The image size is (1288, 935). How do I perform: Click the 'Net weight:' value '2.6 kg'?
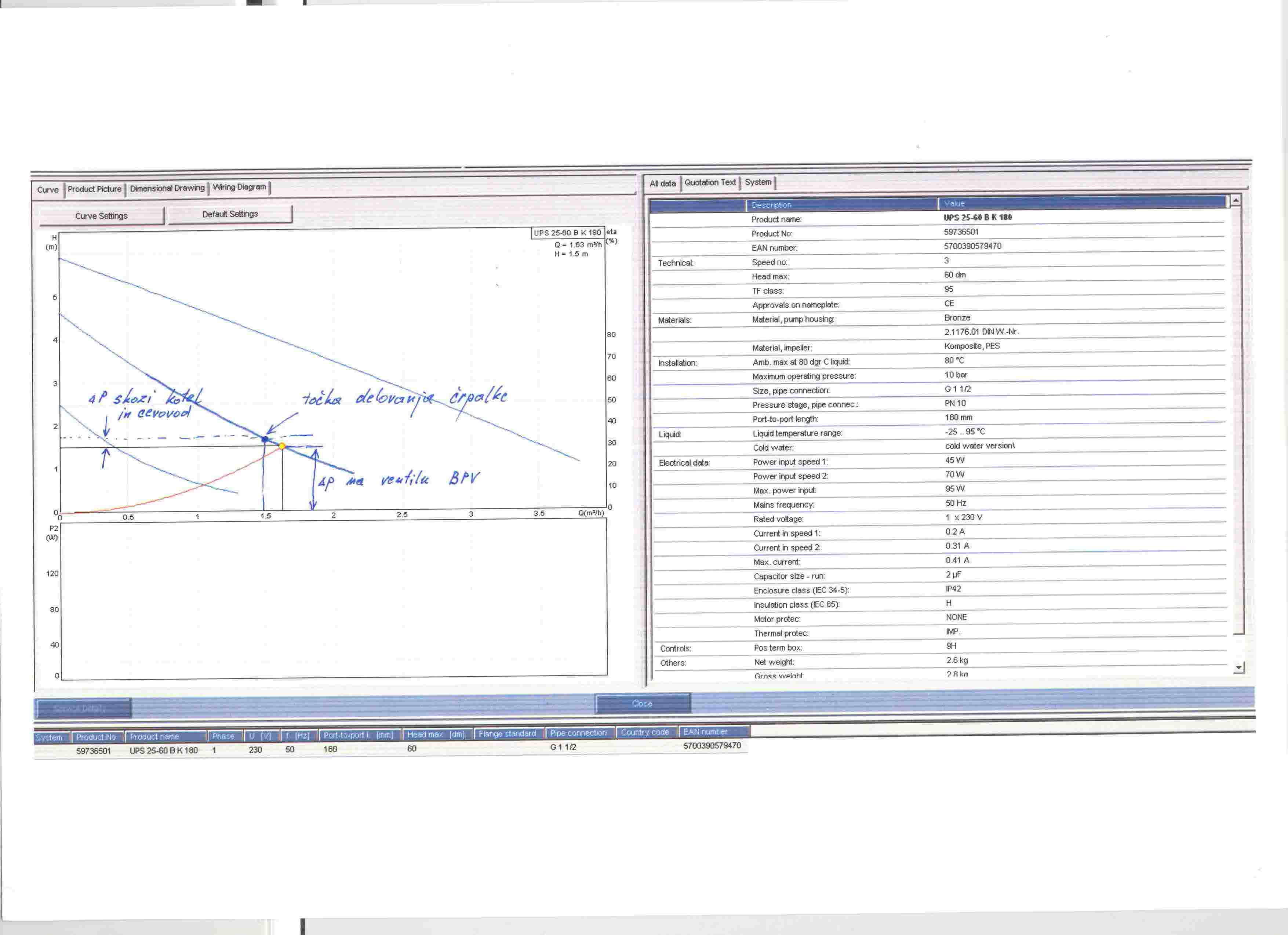[957, 660]
